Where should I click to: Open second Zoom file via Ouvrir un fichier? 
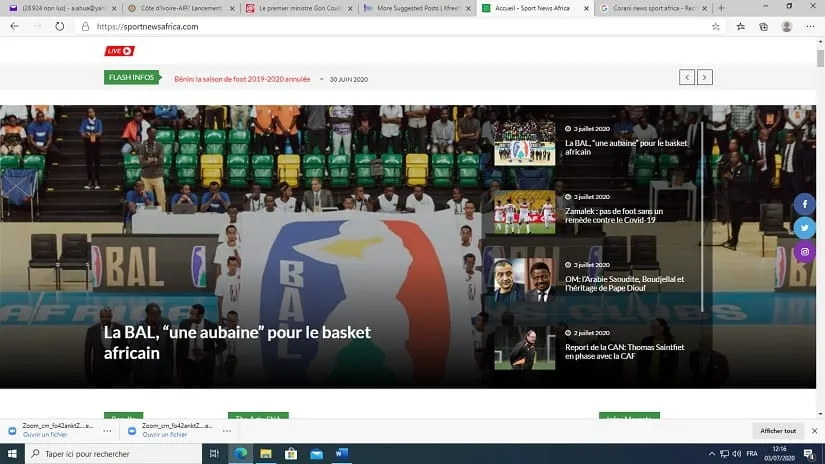tap(165, 435)
